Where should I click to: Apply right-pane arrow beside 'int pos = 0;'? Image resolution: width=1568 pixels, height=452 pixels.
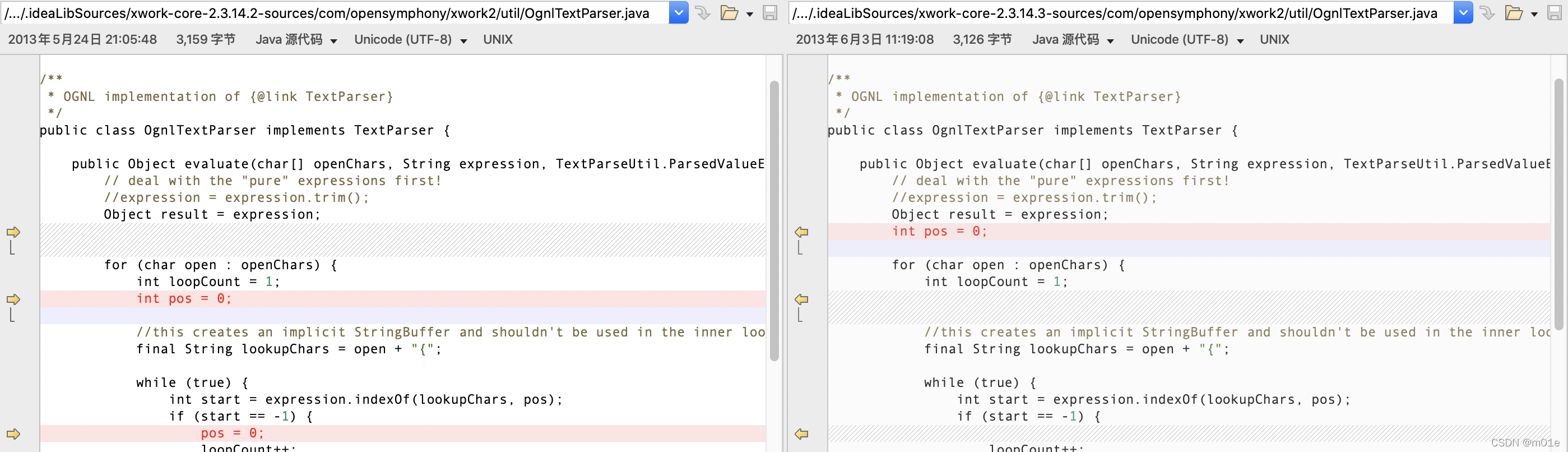[801, 232]
